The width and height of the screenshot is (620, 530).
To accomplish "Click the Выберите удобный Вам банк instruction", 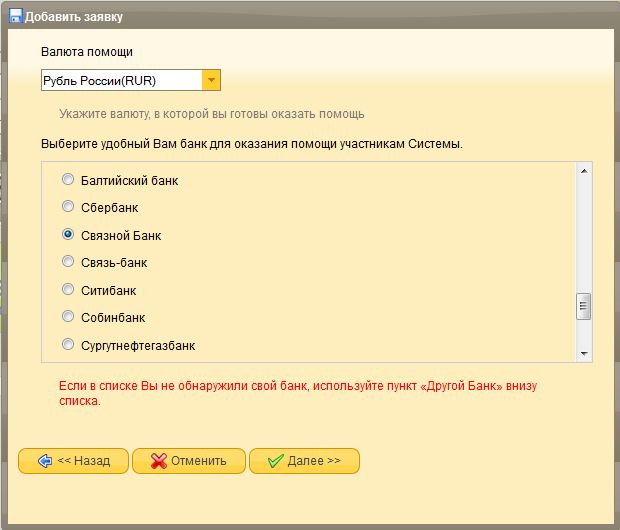I will click(252, 144).
